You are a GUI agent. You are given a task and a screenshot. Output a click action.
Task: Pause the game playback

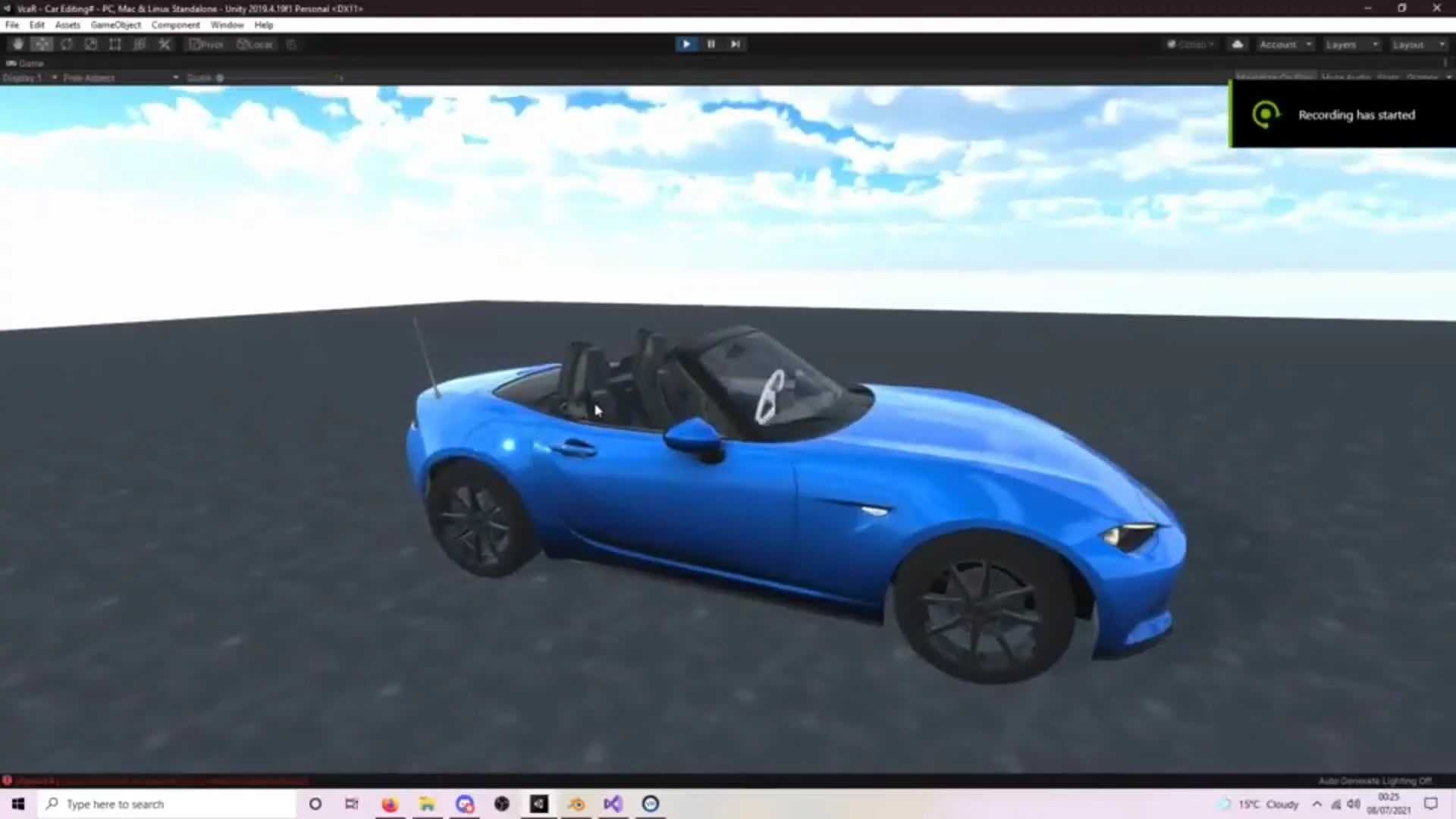(x=711, y=44)
